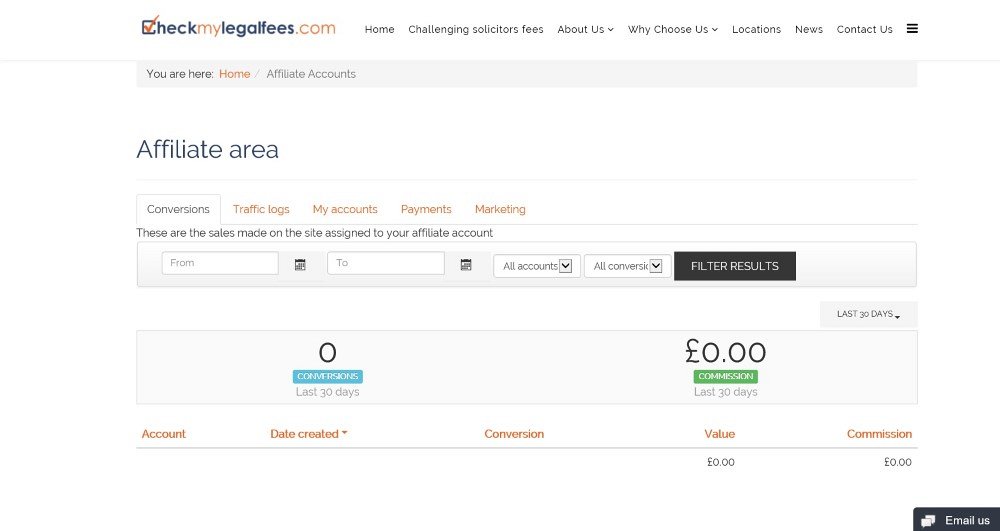Screen dimensions: 1000x531
Task: Open the From date calendar picker
Action: (300, 265)
